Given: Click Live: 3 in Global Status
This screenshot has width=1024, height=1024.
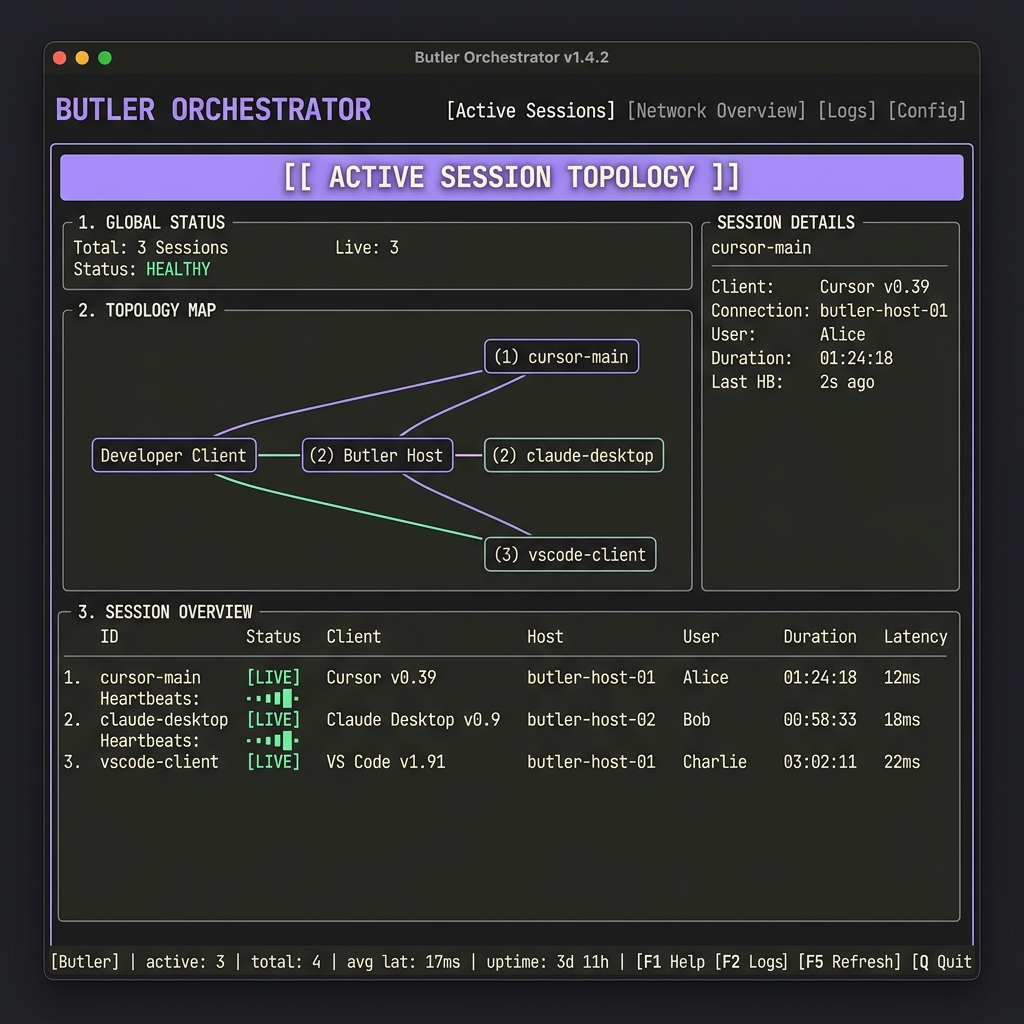Looking at the screenshot, I should pos(366,248).
